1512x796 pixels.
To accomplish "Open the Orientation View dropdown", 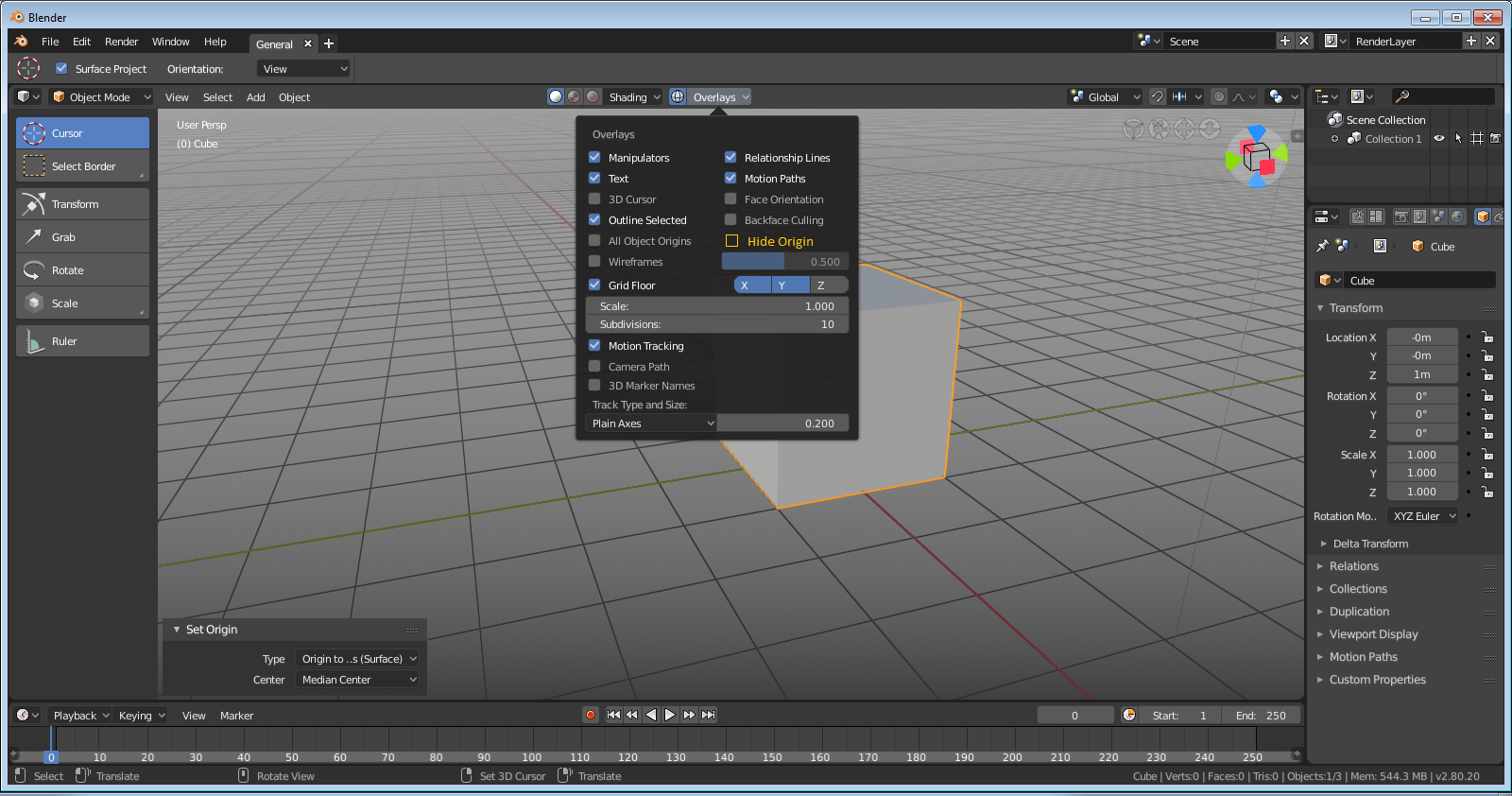I will point(303,68).
